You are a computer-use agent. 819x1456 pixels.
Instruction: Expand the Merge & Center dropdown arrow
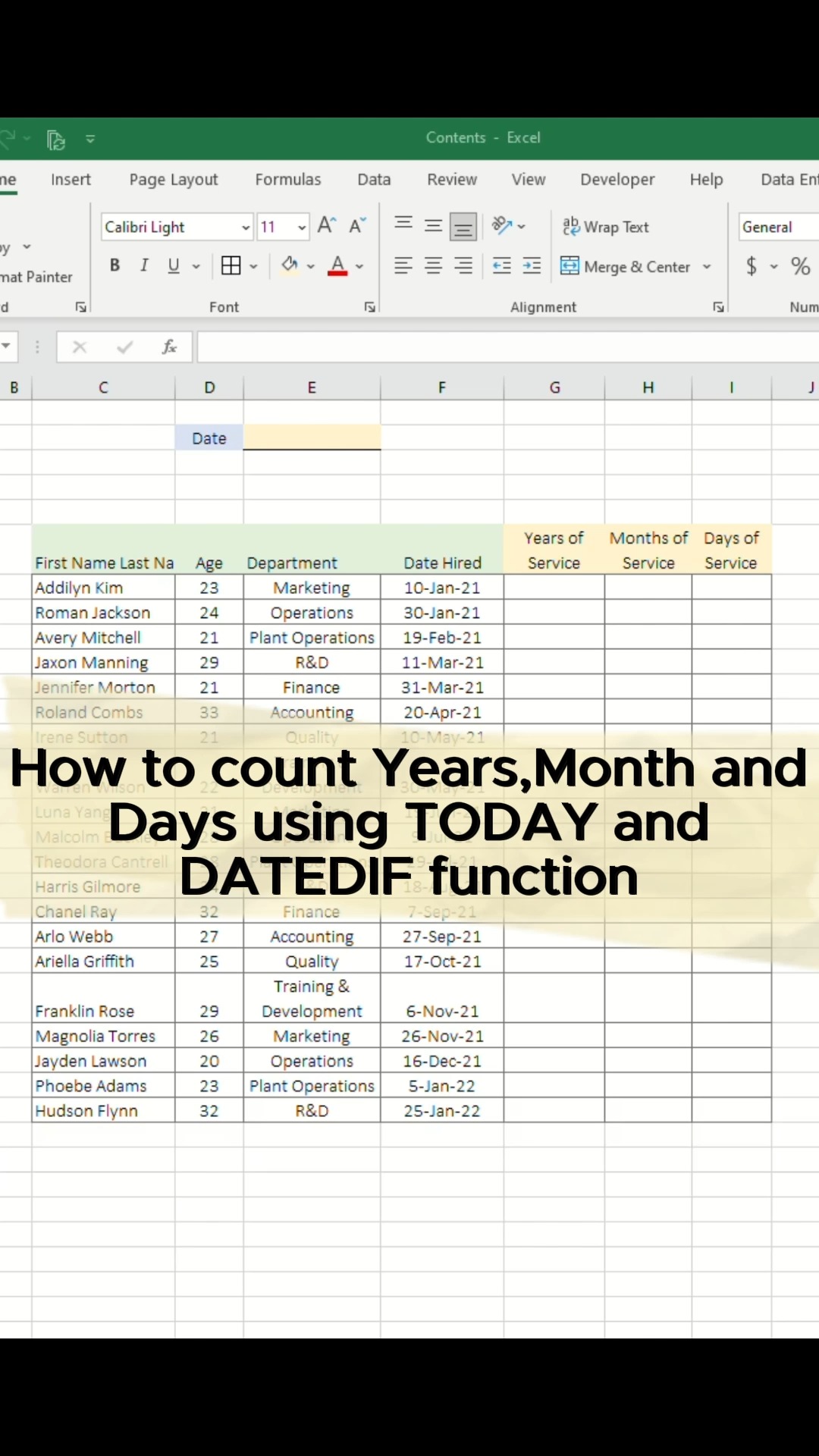click(707, 267)
